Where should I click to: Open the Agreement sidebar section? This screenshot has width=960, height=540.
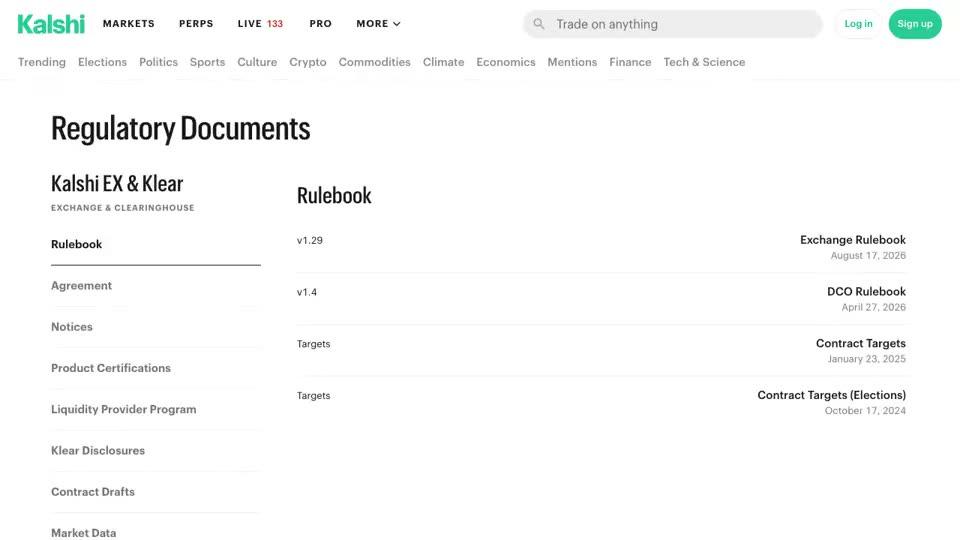(x=156, y=285)
